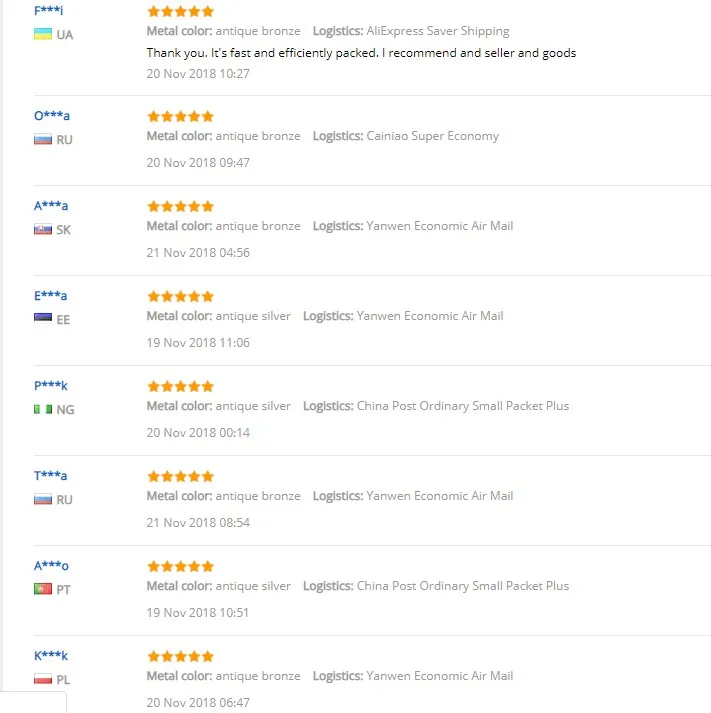The height and width of the screenshot is (713, 711).
Task: Click the Ukraine flag icon beside UA
Action: click(x=43, y=34)
